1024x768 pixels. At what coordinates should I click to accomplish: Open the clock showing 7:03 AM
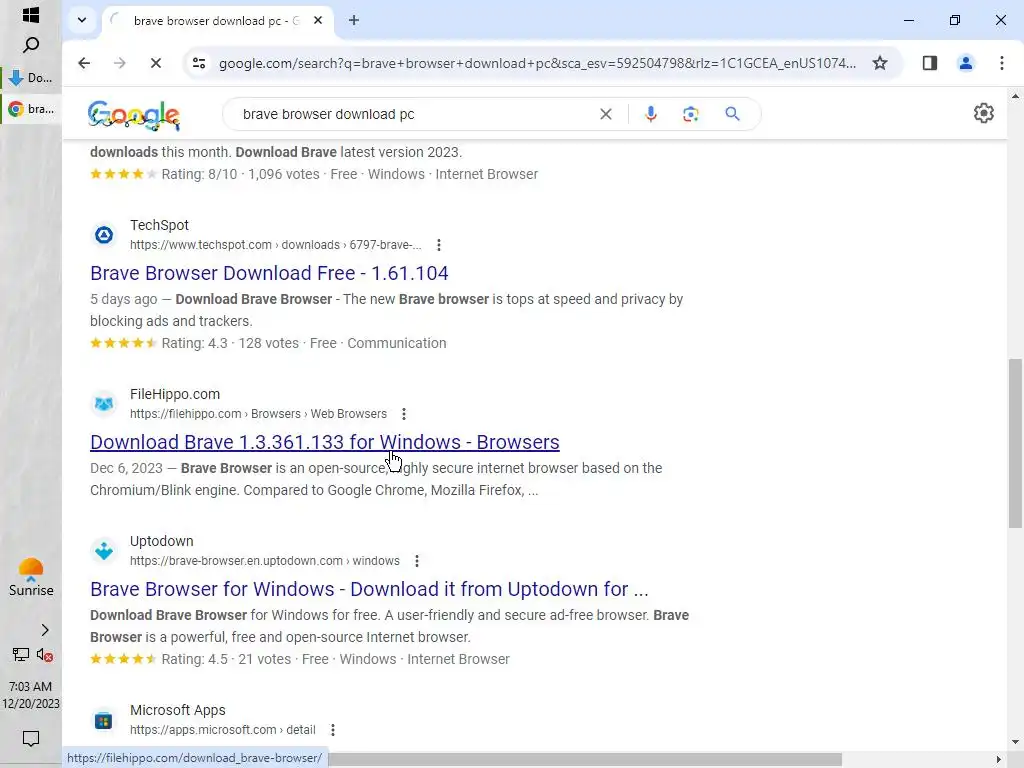point(31,696)
